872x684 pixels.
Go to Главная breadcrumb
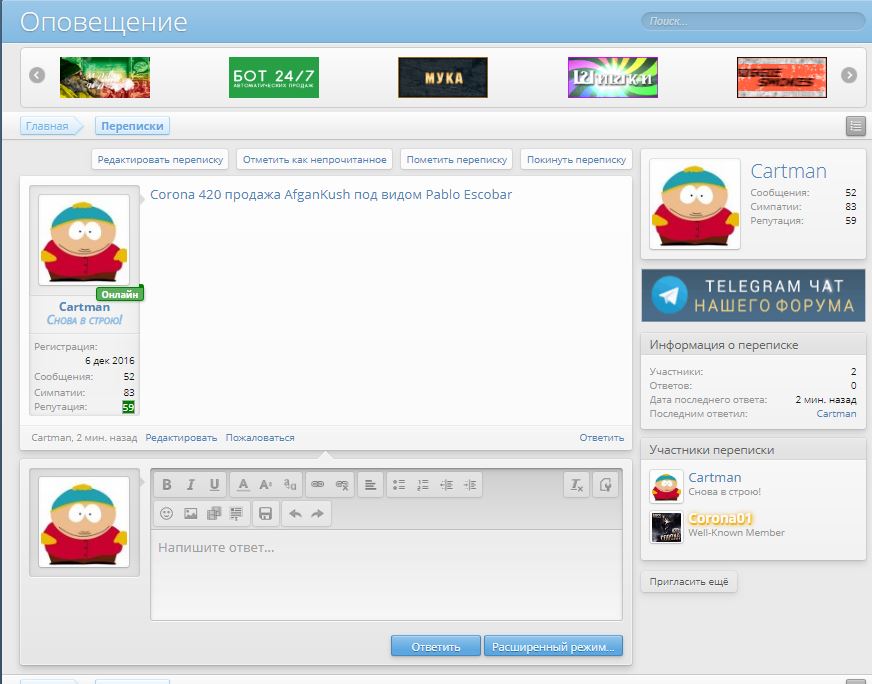(47, 126)
